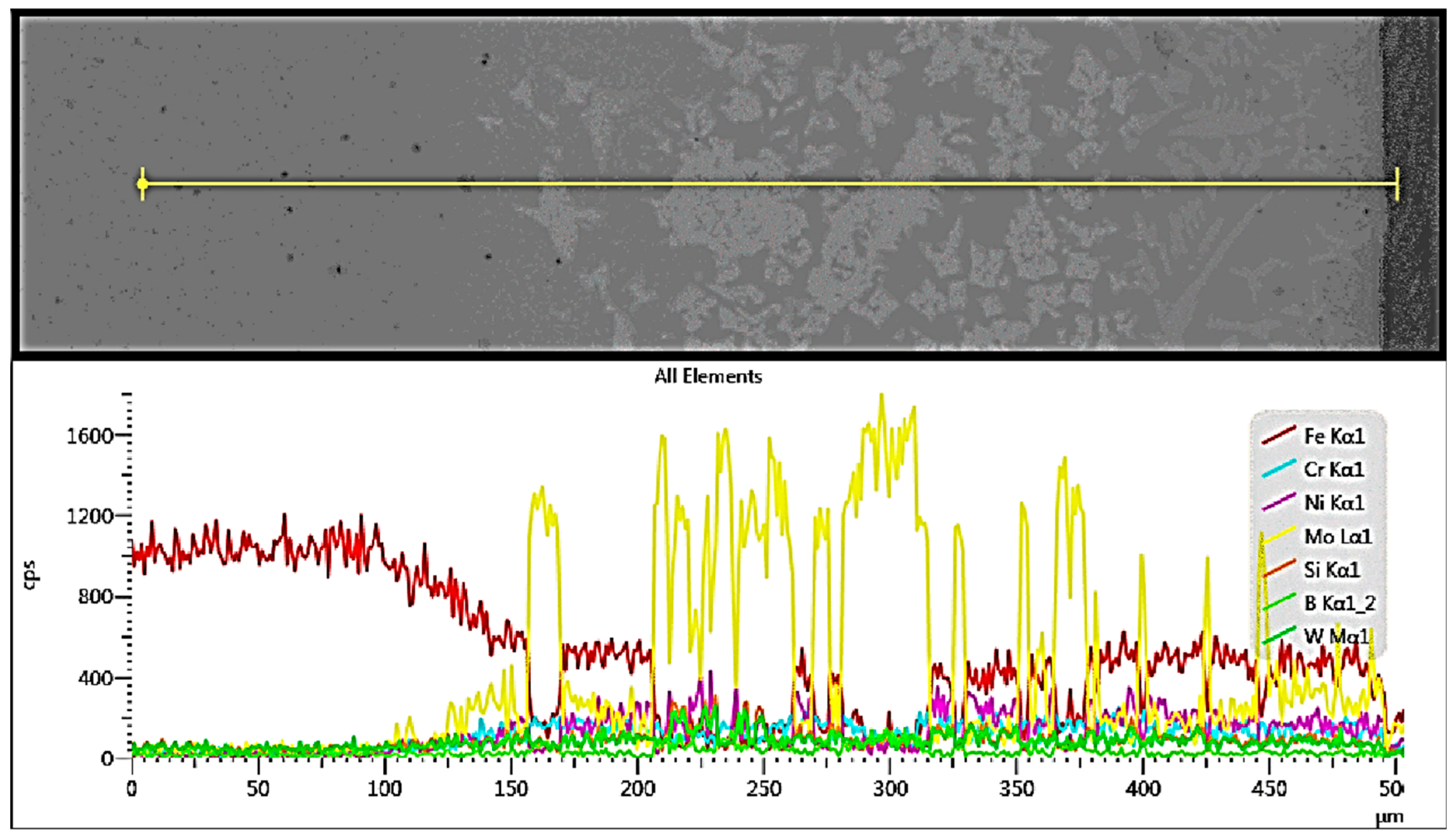Click the 400 tick label on x-axis

[1143, 788]
